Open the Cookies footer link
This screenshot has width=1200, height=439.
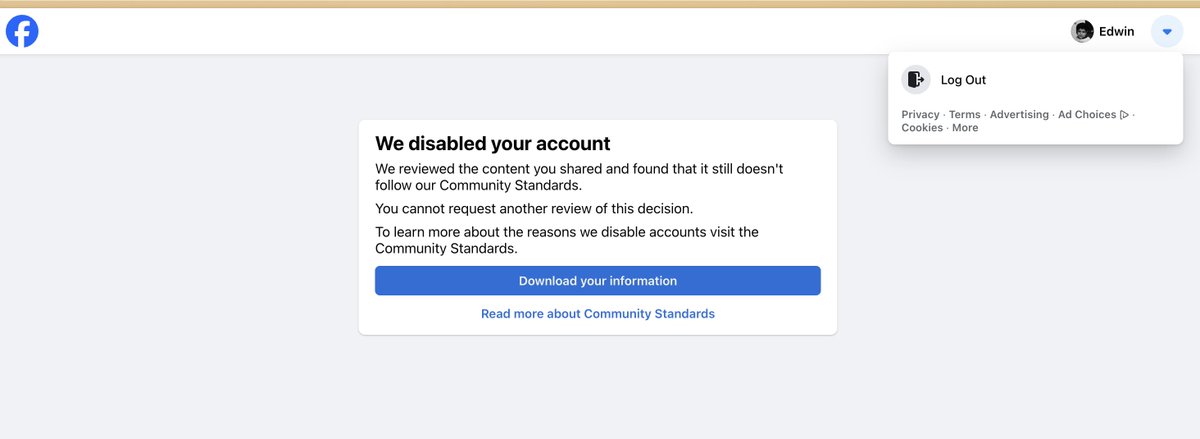(922, 128)
